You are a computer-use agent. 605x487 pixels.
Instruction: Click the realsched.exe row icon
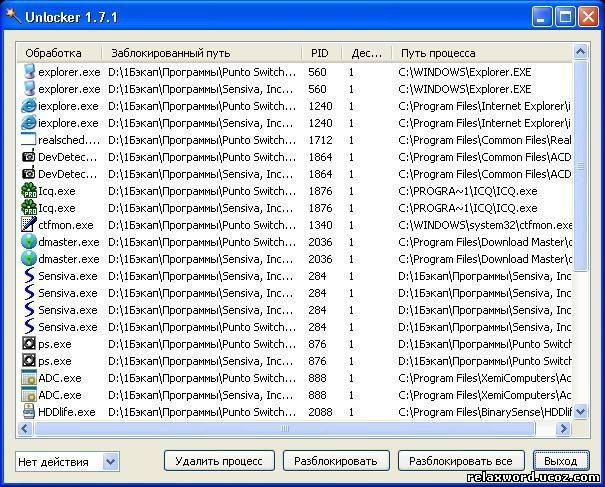pyautogui.click(x=29, y=140)
